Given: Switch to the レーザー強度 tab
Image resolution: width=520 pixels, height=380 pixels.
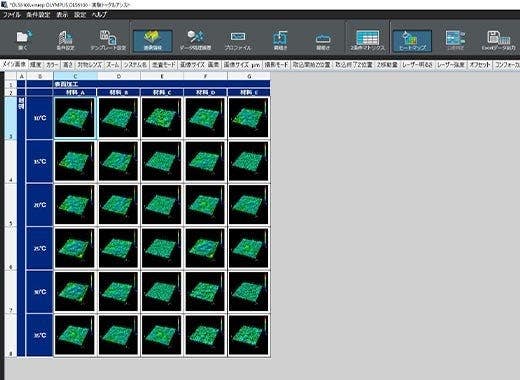Looking at the screenshot, I should (451, 65).
